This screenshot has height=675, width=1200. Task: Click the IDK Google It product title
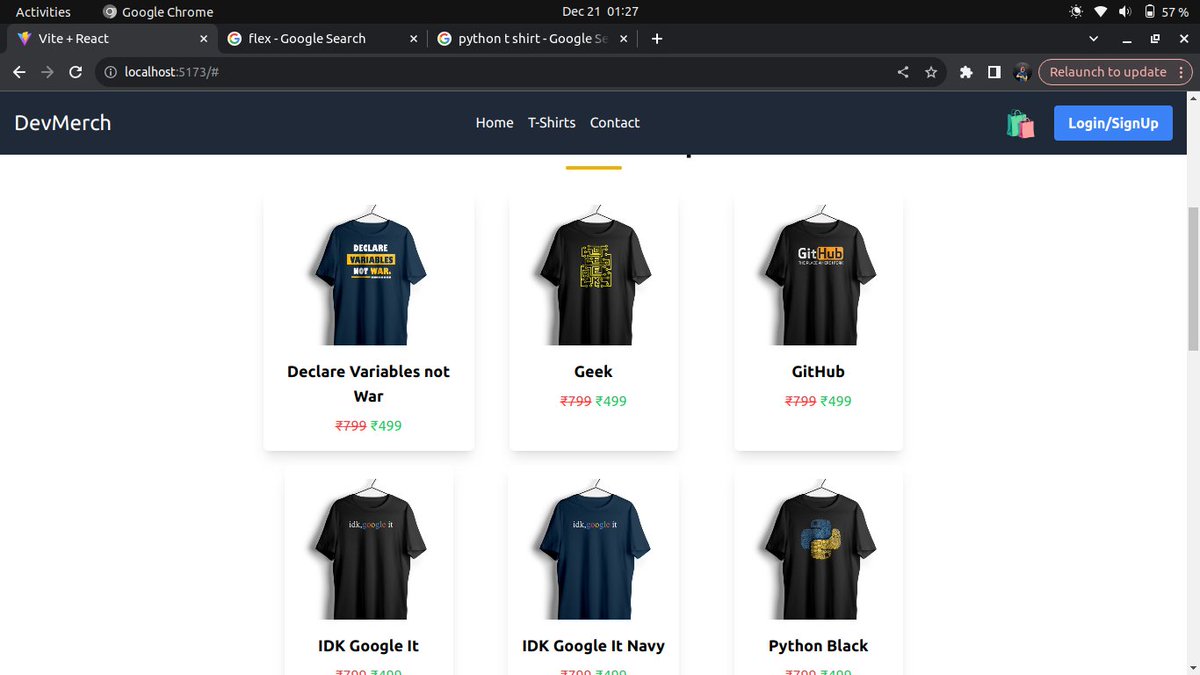pos(368,646)
